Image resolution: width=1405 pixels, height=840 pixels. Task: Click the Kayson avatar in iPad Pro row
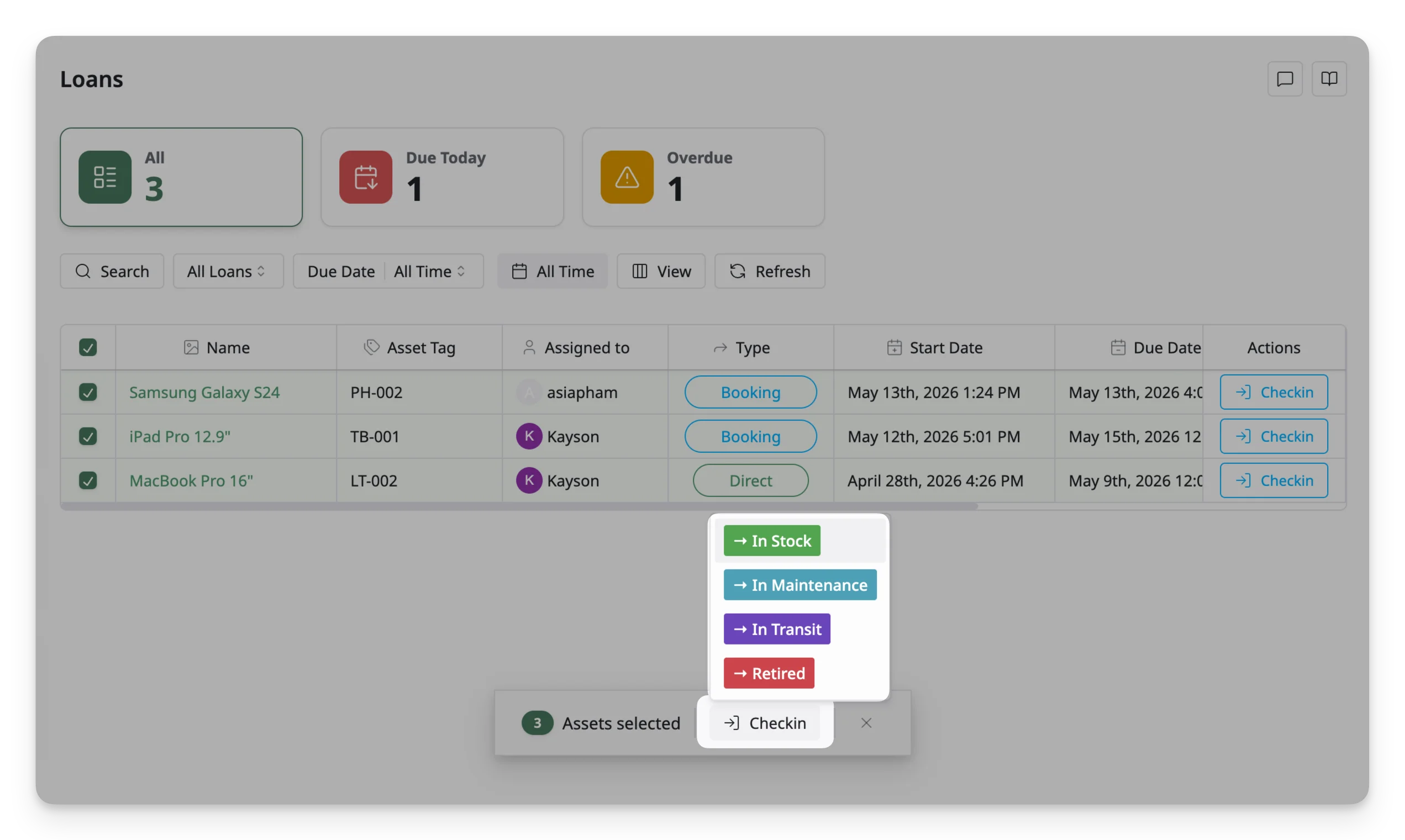tap(529, 436)
